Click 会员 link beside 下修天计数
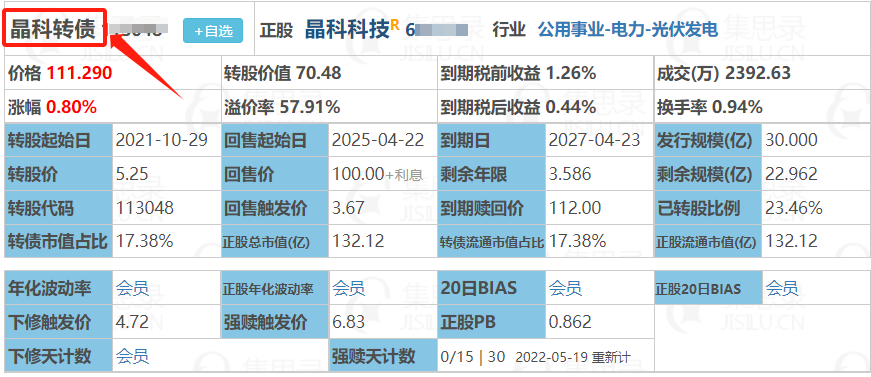 tap(132, 356)
